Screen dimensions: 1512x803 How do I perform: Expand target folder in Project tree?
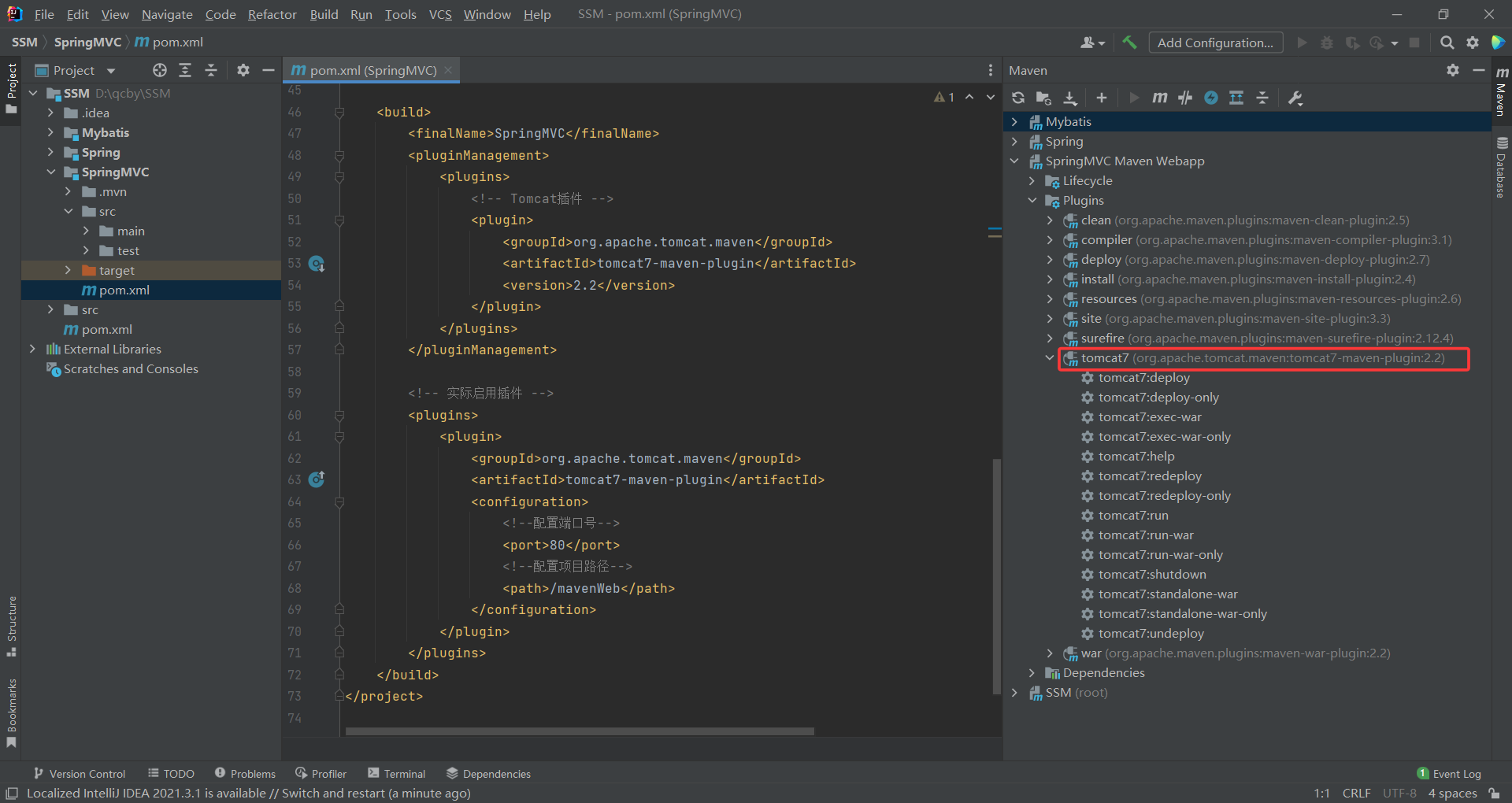(x=68, y=270)
